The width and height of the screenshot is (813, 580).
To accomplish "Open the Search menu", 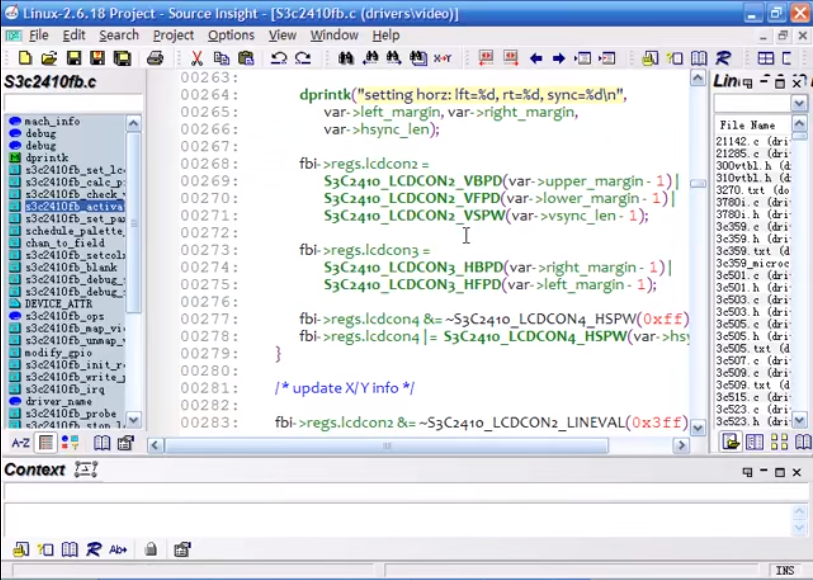I will pyautogui.click(x=119, y=35).
